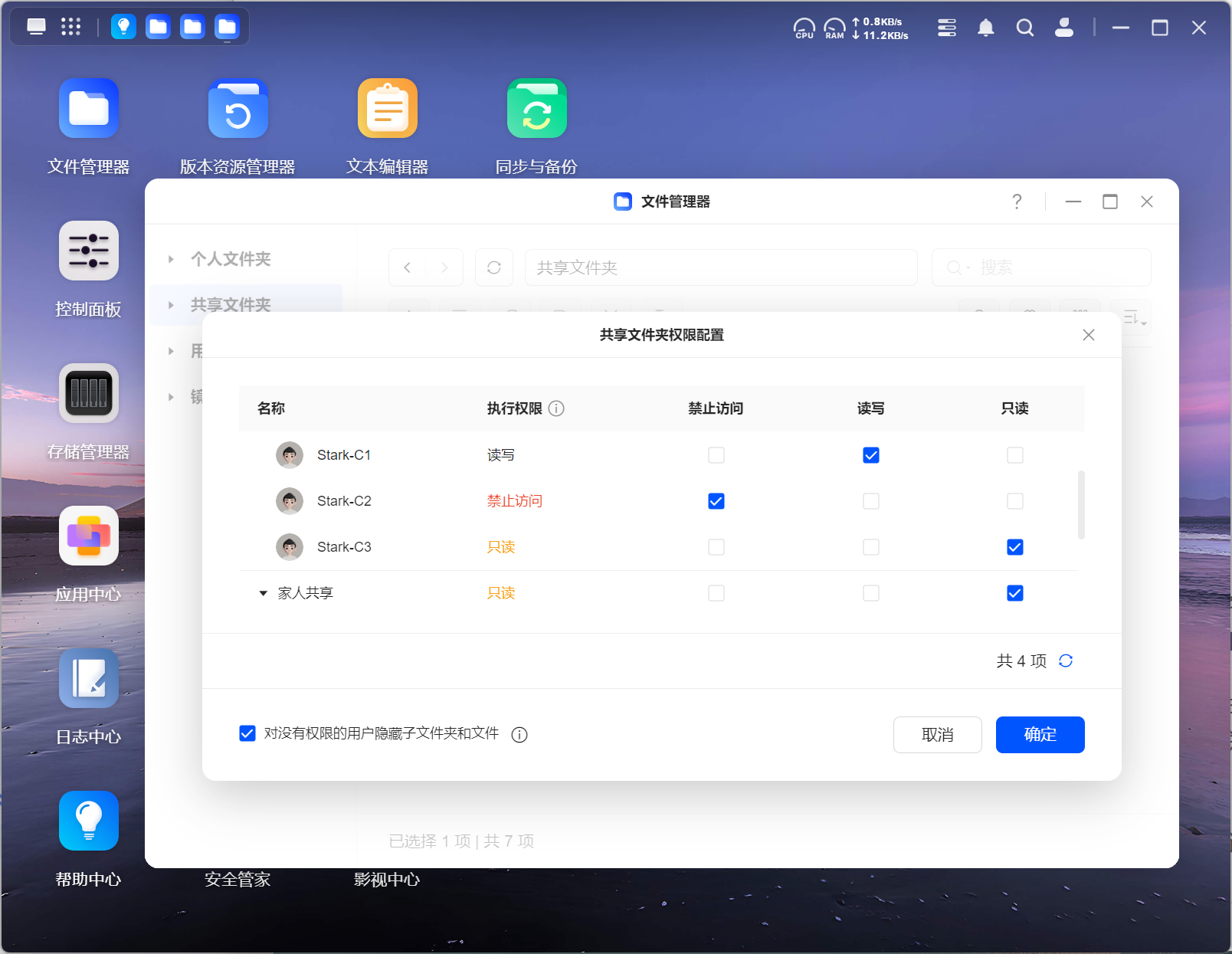Click the permissions list scrollbar
This screenshot has width=1232, height=954.
pos(1081,505)
